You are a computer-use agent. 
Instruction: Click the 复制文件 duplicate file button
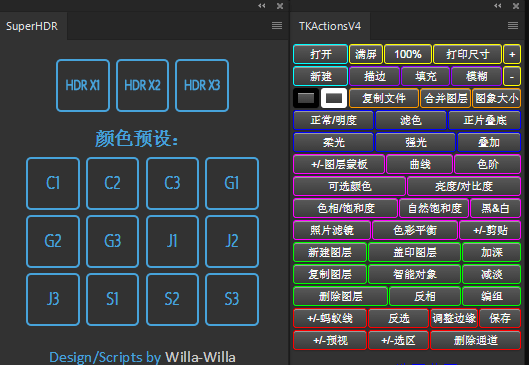384,98
